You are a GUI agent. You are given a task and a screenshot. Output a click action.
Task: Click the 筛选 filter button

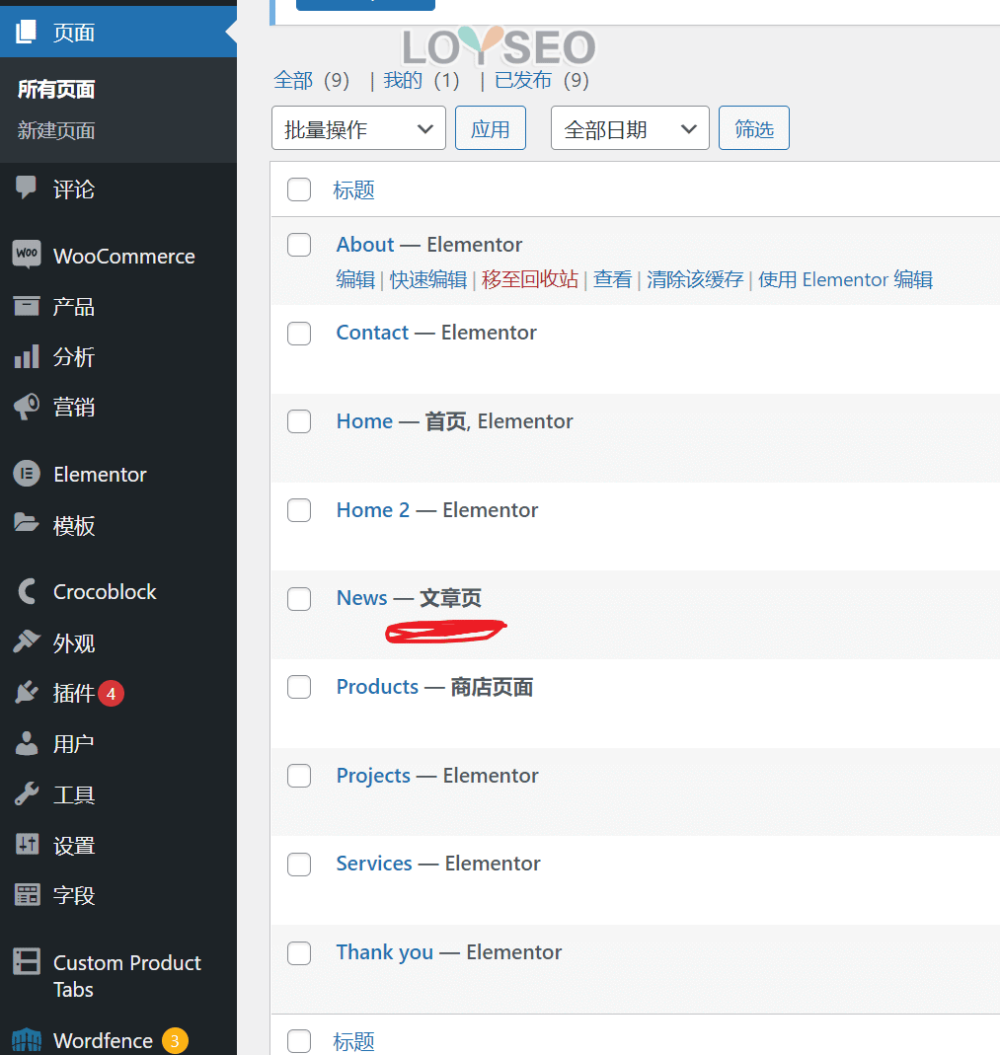coord(754,128)
